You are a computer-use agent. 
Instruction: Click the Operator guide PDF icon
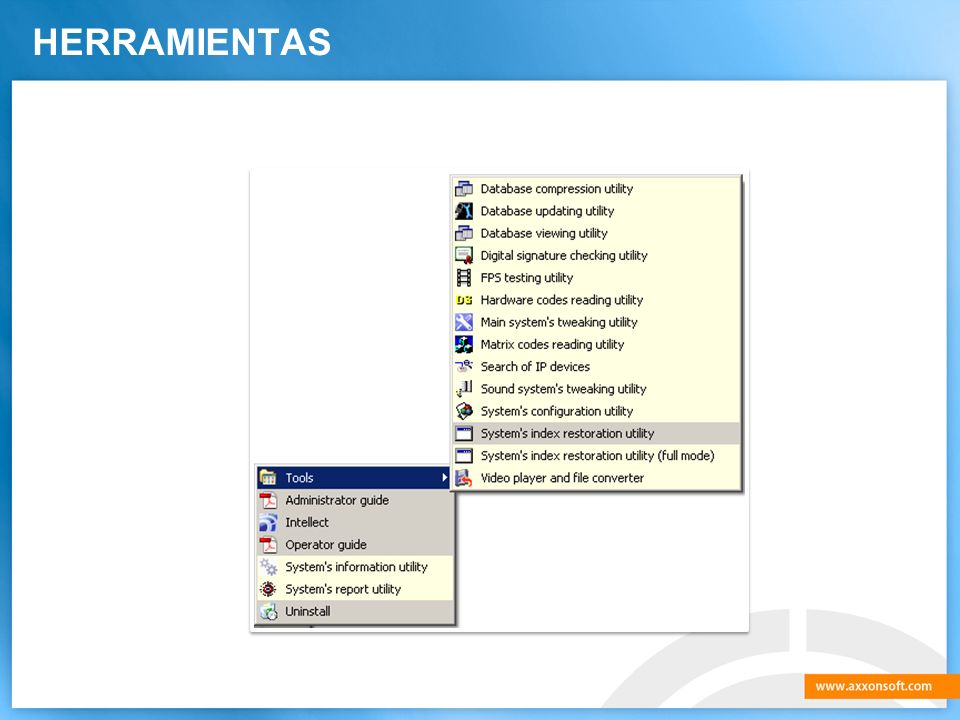coord(268,544)
